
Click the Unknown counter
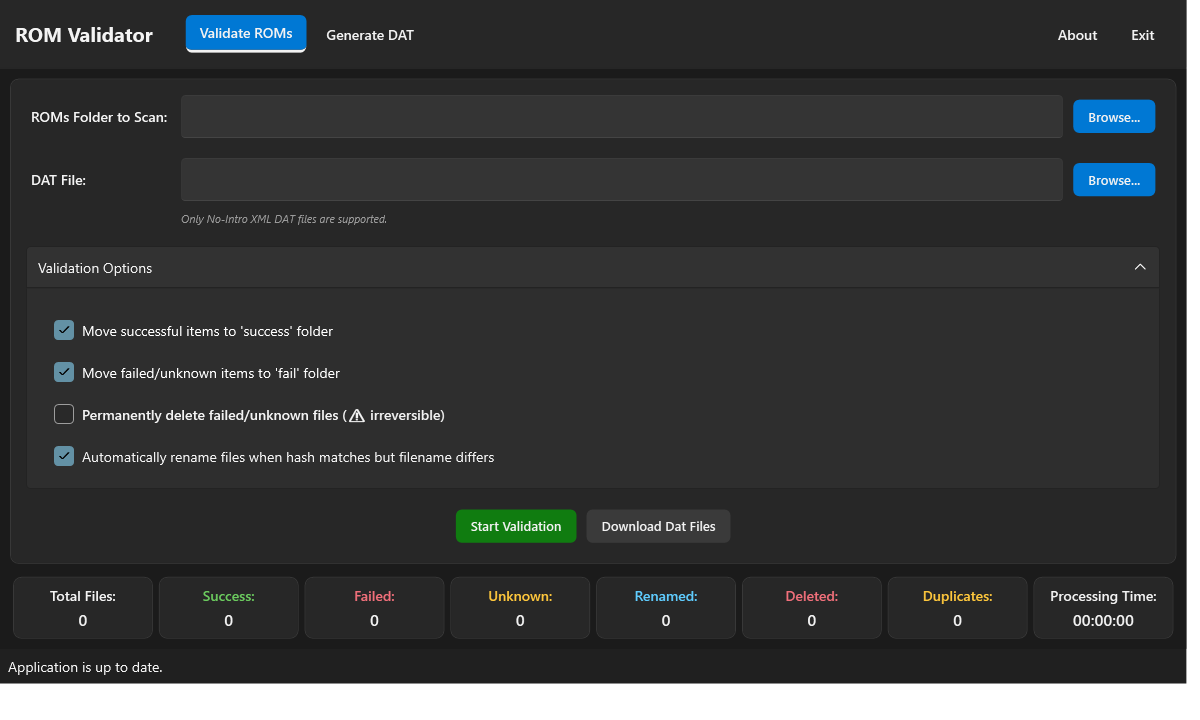[520, 608]
